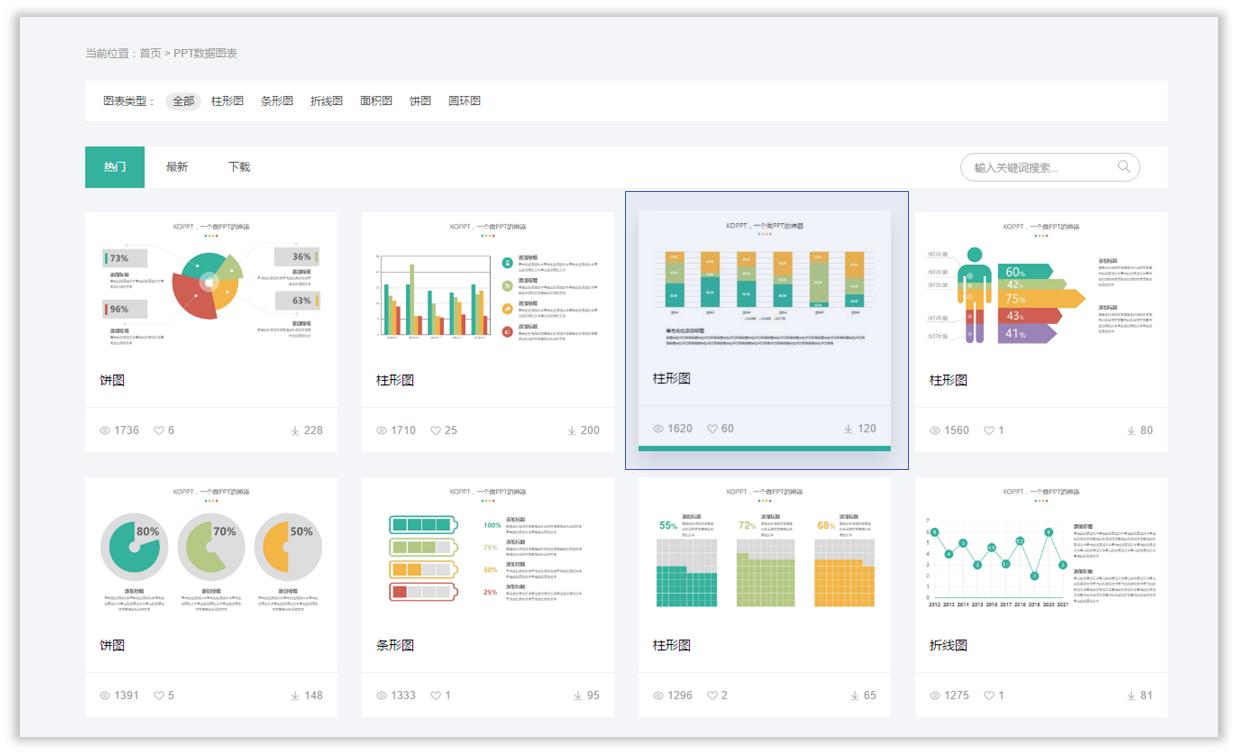Click the search magnifier icon

(1124, 167)
